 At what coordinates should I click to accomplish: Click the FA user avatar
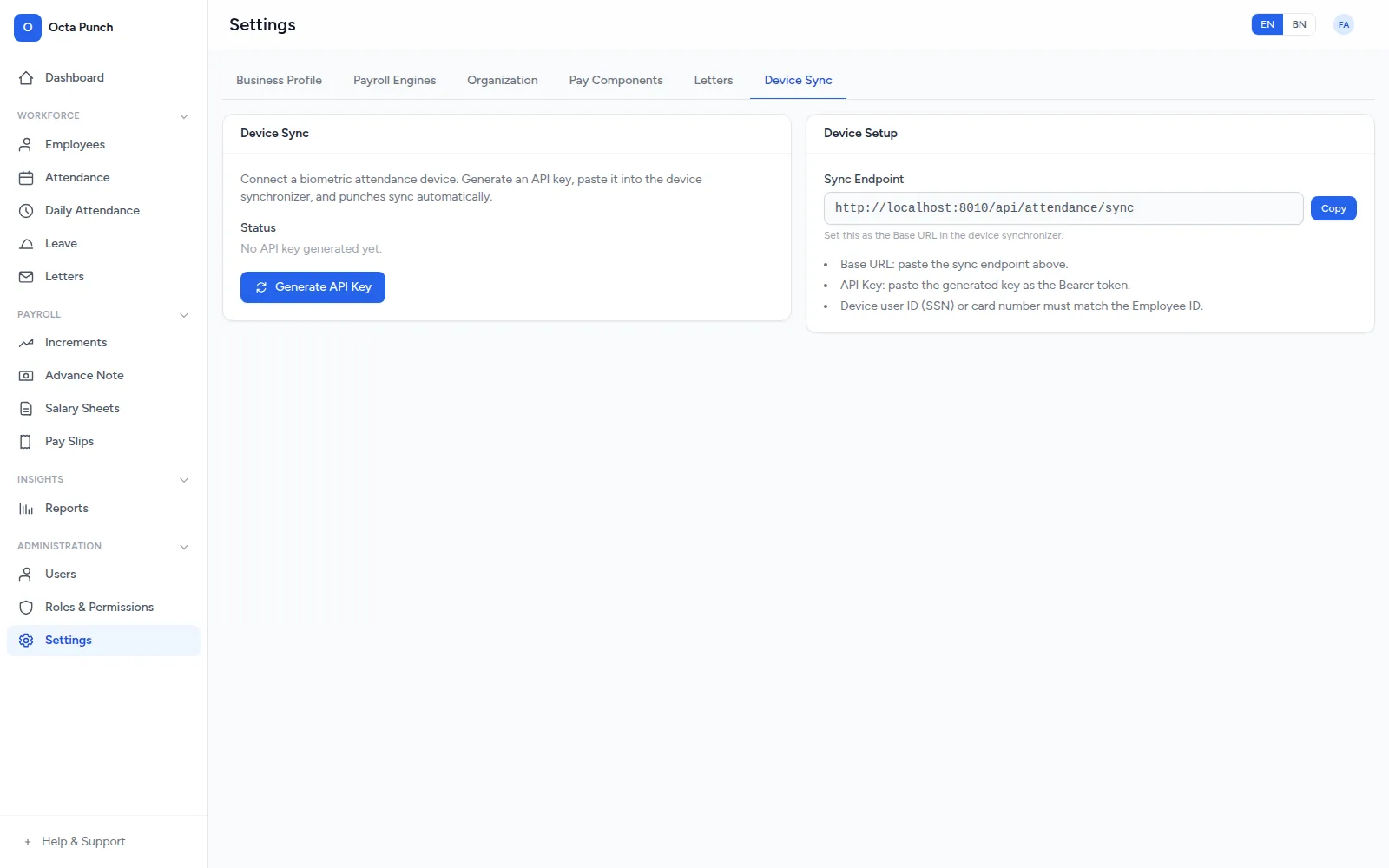click(x=1344, y=24)
